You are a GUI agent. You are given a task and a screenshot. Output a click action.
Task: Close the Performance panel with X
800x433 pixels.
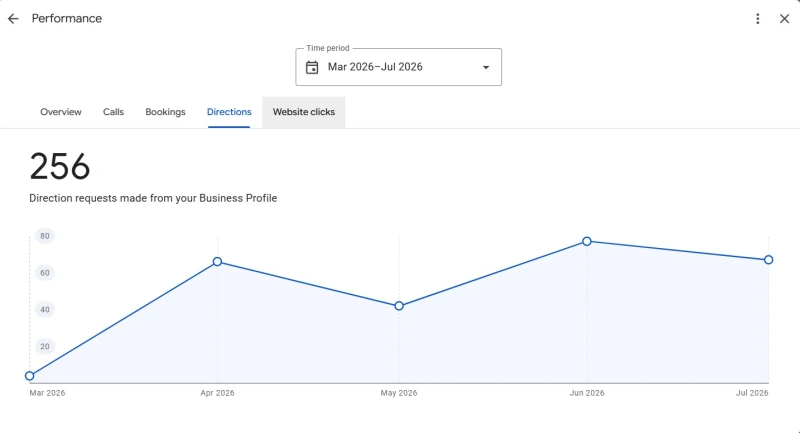coord(784,19)
